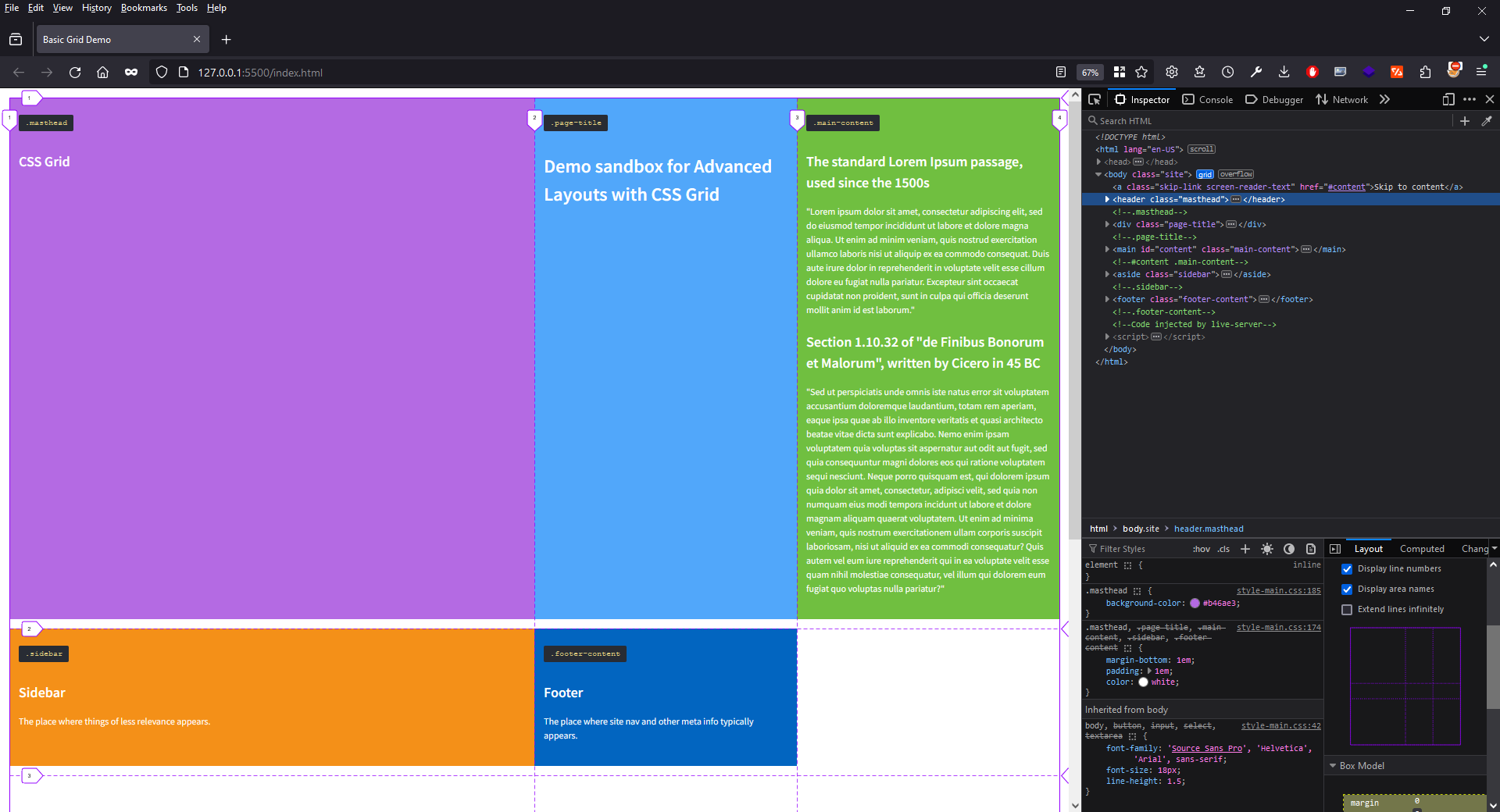1500x812 pixels.
Task: Uncheck Display line numbers
Action: tap(1347, 569)
